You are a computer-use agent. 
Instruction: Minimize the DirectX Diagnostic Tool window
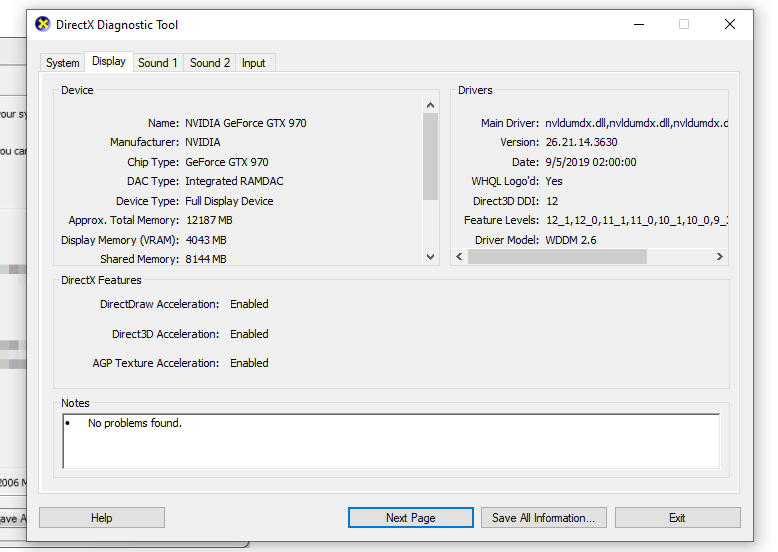coord(639,24)
